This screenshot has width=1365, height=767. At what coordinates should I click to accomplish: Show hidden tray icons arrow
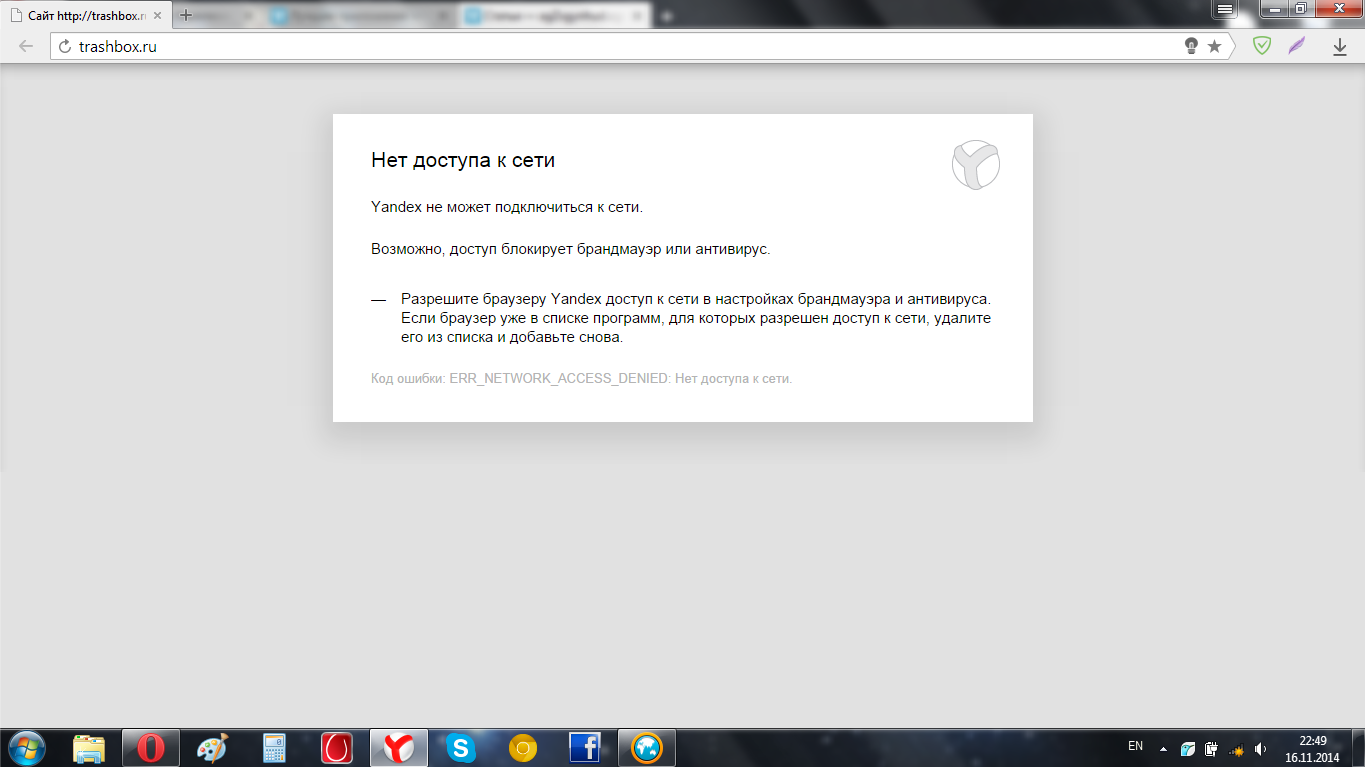click(x=1163, y=749)
